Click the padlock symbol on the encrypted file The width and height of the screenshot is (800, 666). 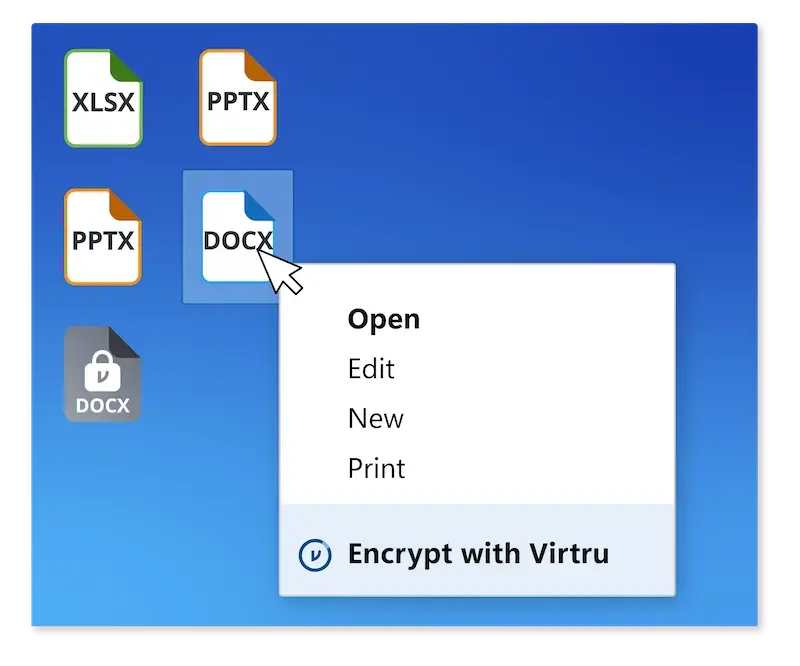(x=103, y=371)
